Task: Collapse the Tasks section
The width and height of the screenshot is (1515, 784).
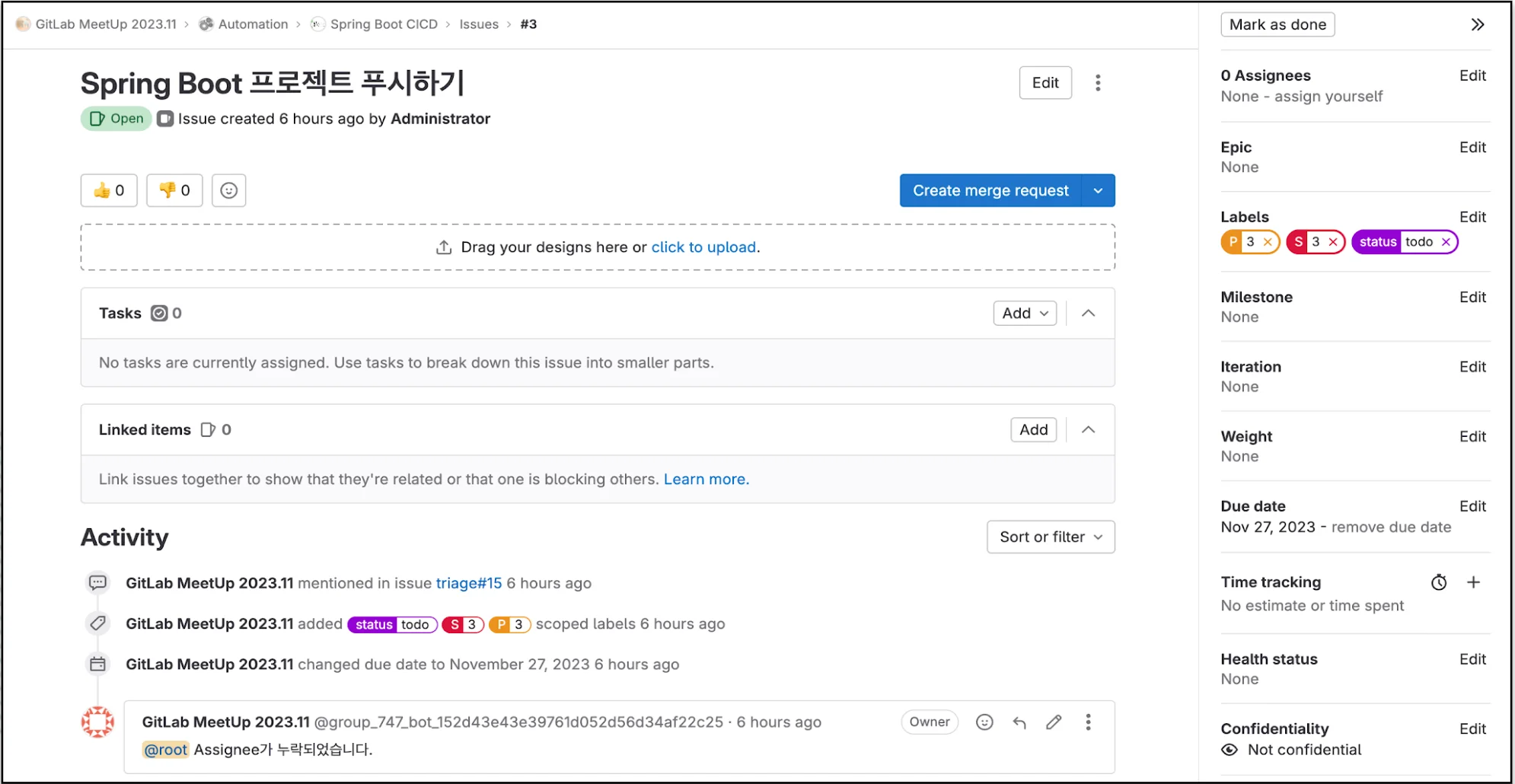Action: [1088, 313]
